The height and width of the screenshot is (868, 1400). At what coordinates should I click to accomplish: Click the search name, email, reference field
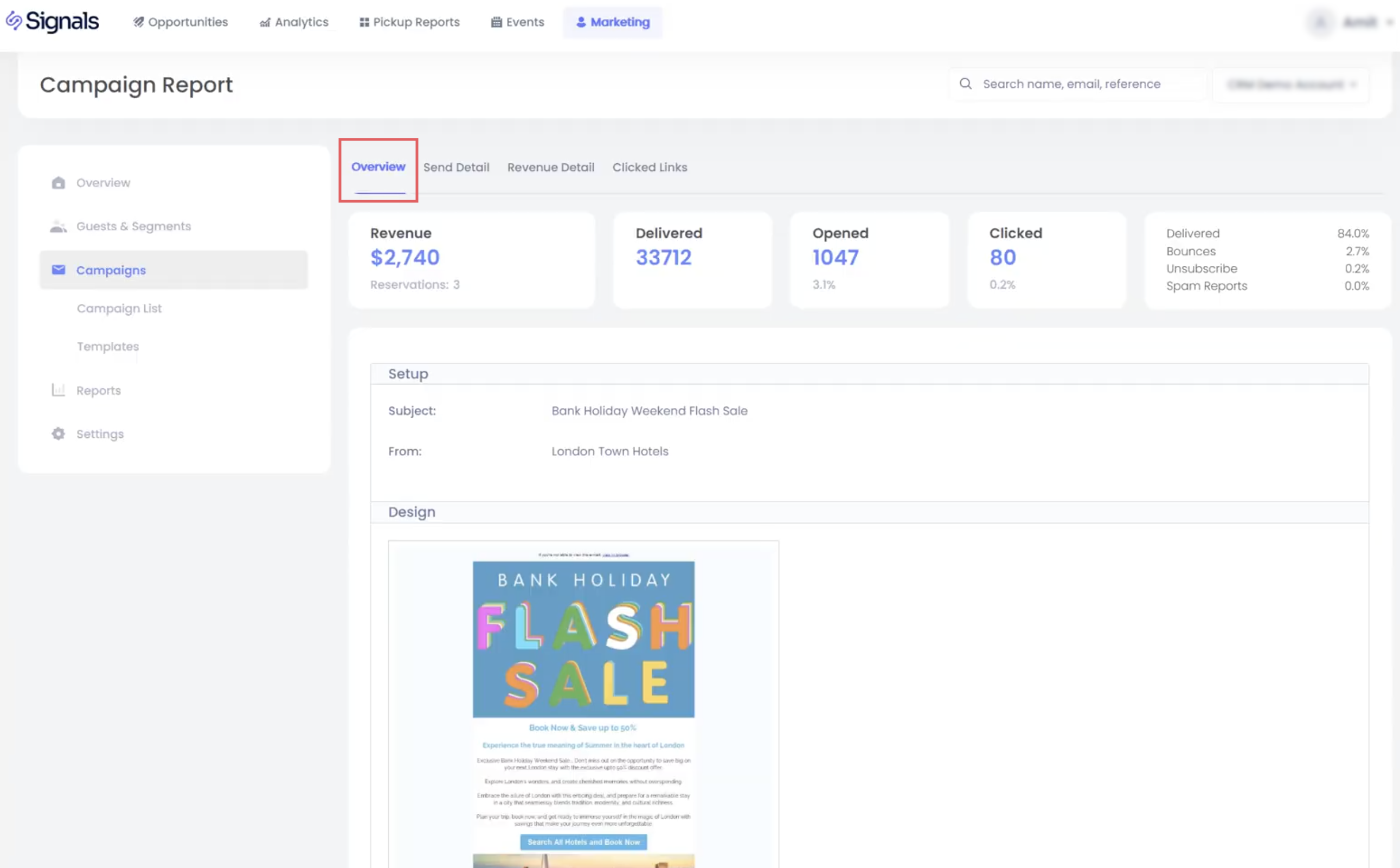point(1078,85)
